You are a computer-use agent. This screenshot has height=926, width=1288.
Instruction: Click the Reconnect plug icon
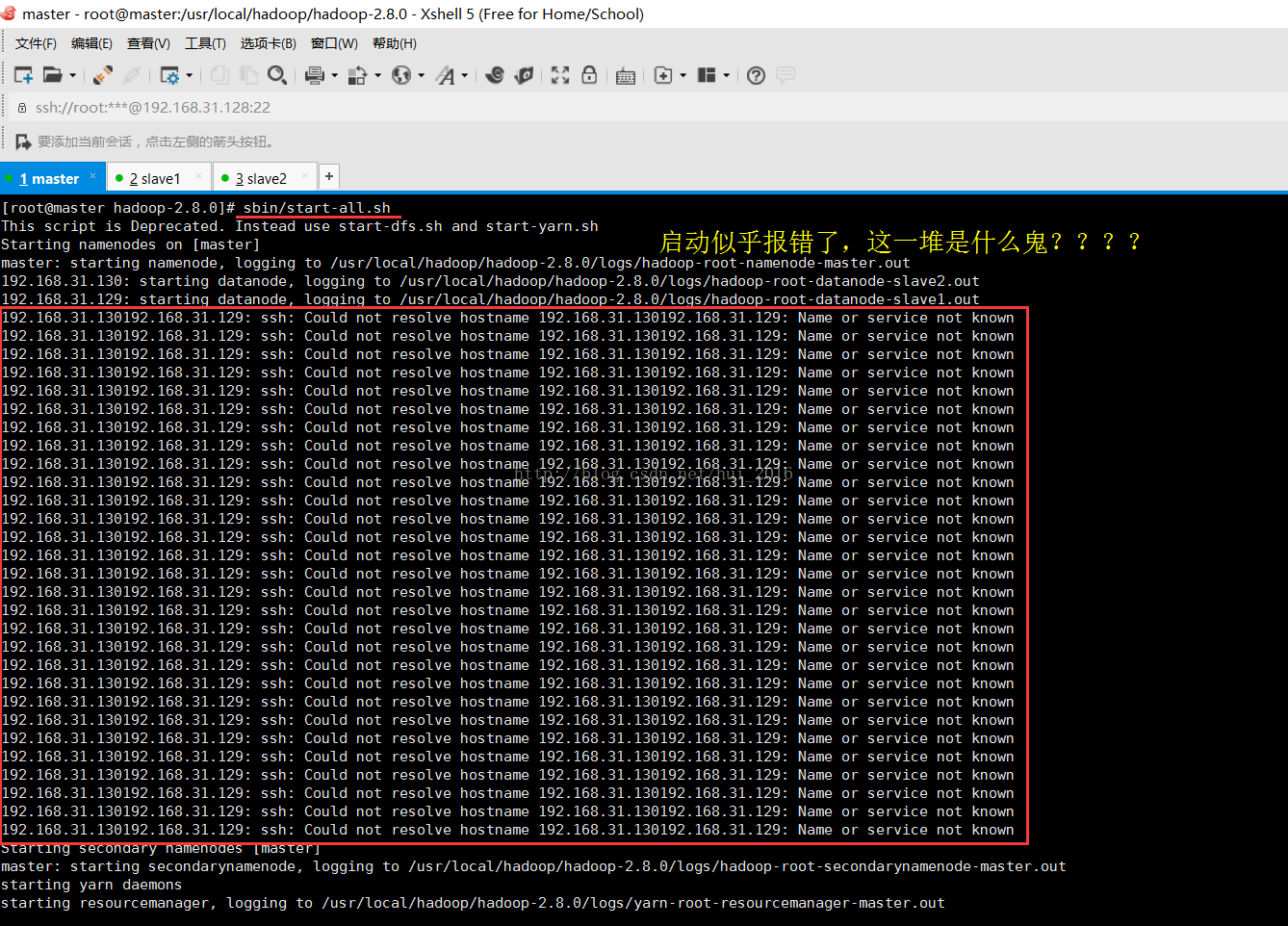(x=103, y=75)
